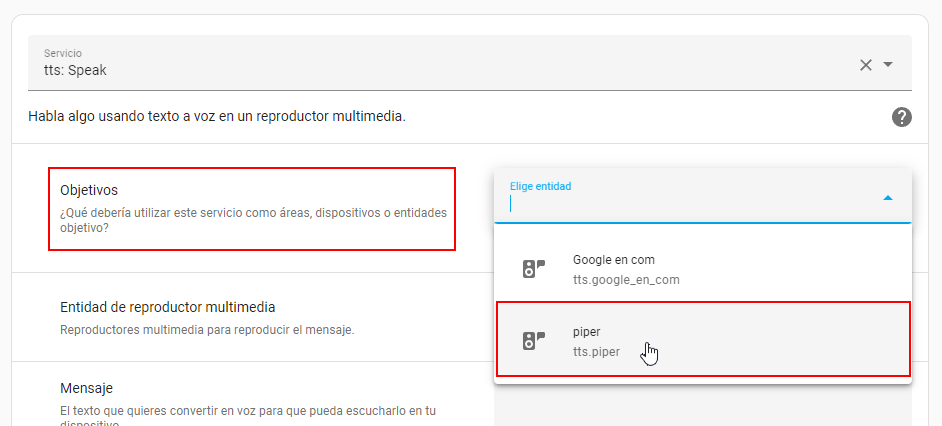Click the Habla algo usando texto description
Image resolution: width=942 pixels, height=426 pixels.
pyautogui.click(x=217, y=117)
